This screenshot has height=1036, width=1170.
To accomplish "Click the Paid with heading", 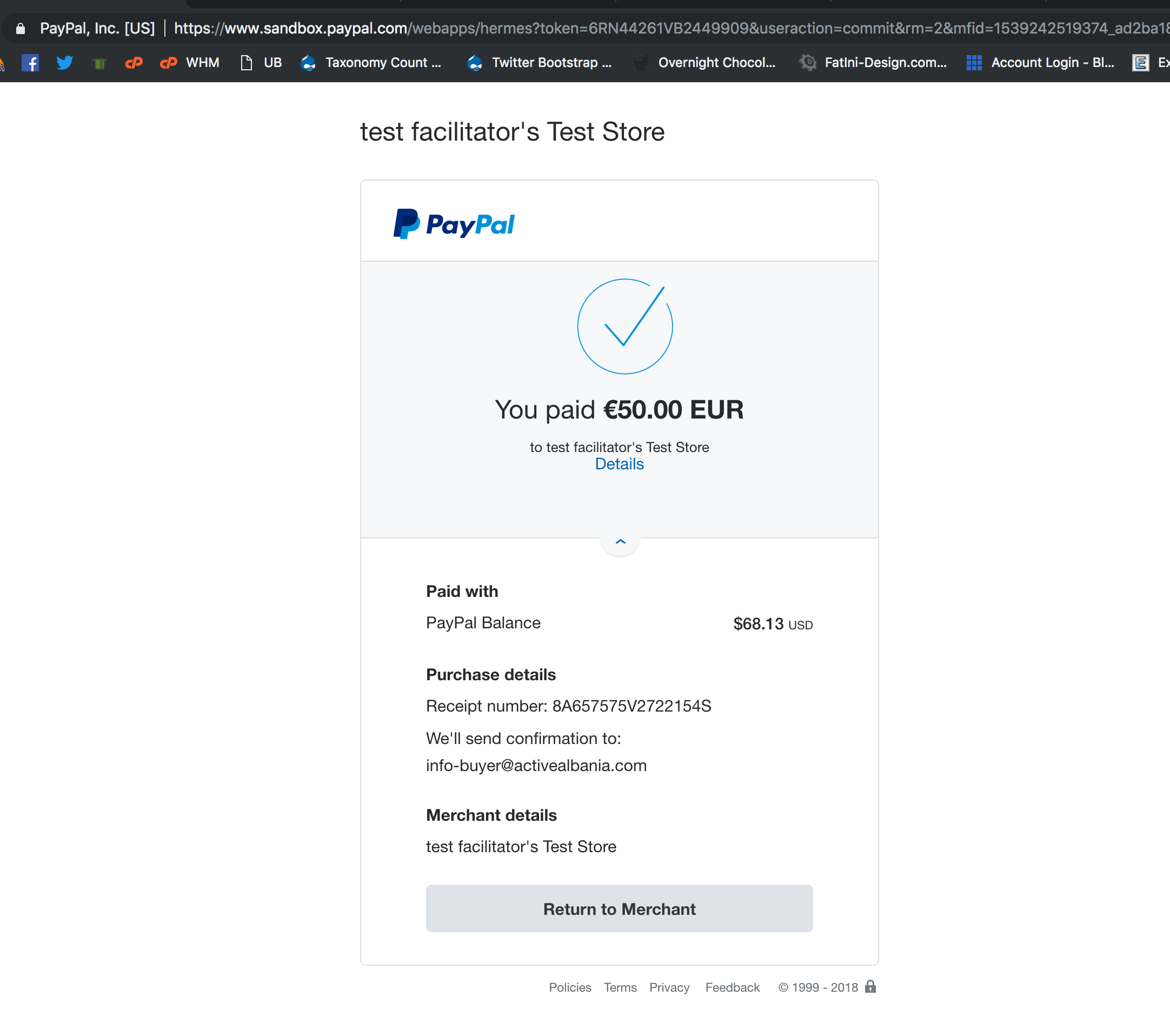I will click(462, 591).
